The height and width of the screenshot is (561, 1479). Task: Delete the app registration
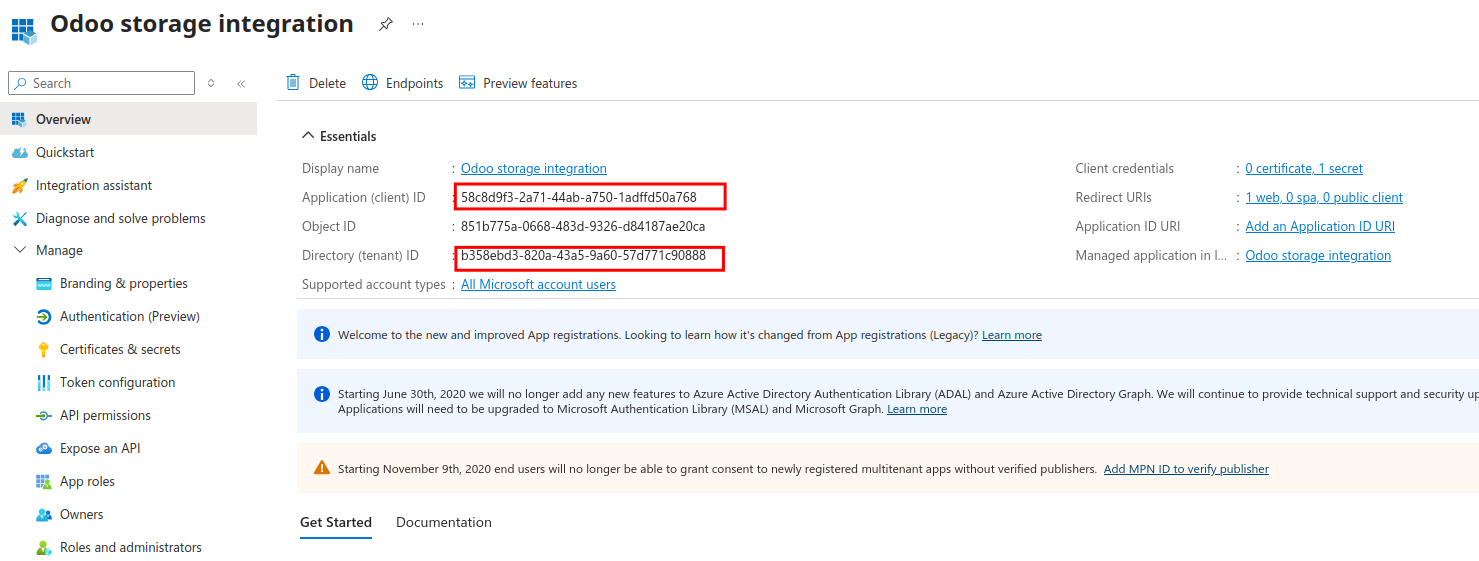coord(316,83)
